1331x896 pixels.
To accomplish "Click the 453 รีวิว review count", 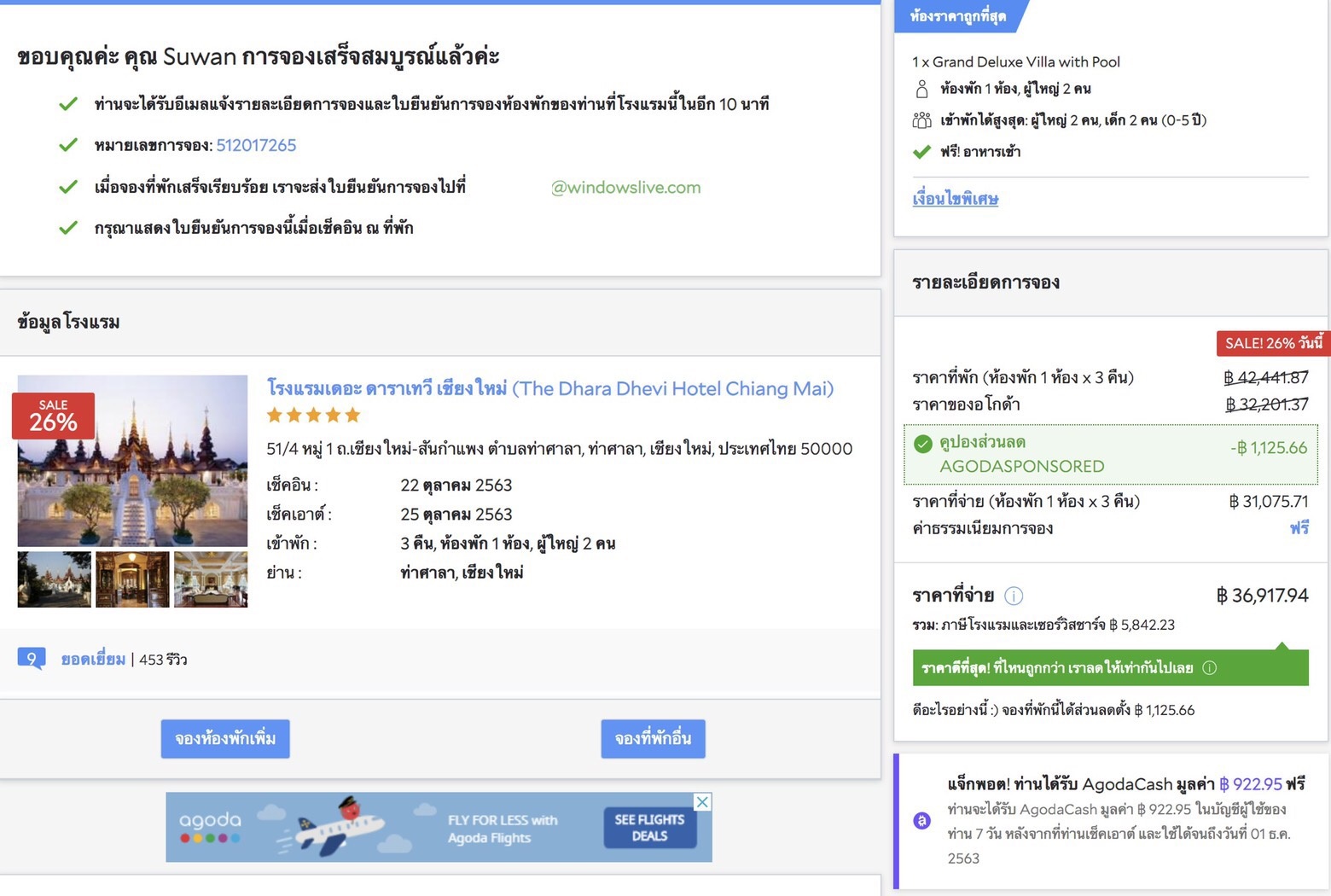I will (x=163, y=660).
